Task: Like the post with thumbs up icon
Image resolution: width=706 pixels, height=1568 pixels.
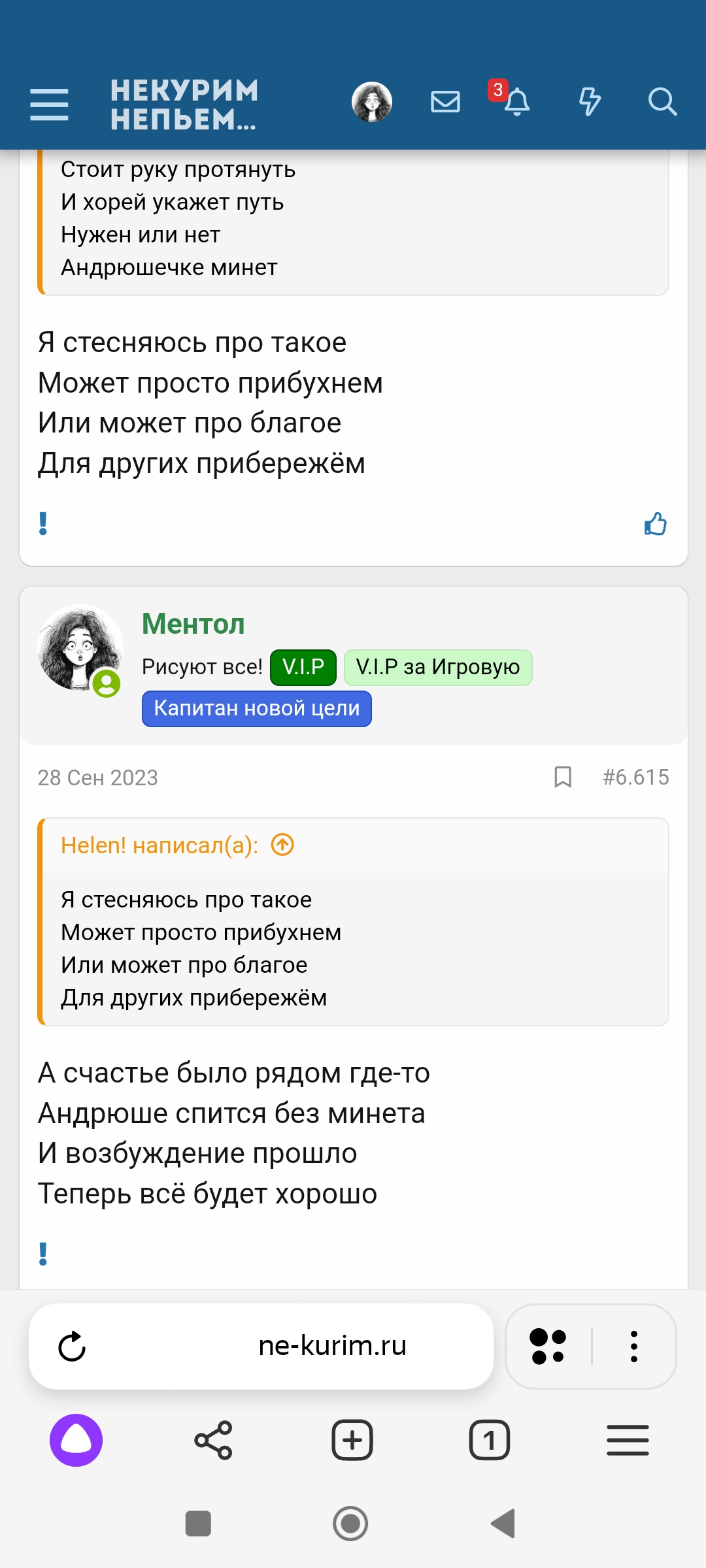Action: coord(655,524)
